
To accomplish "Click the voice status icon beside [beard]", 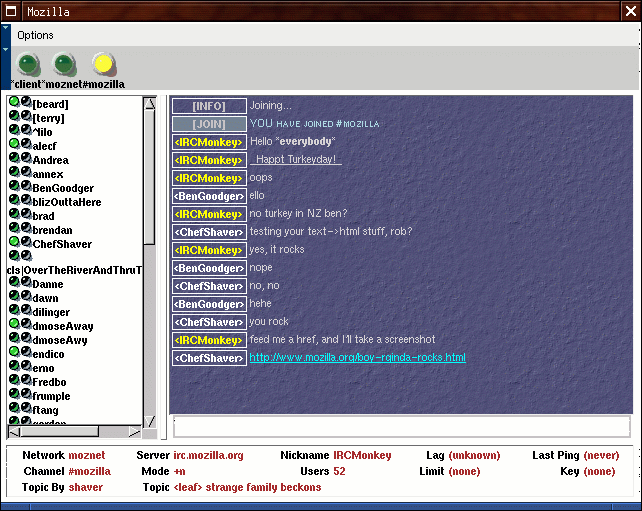I will [x=26, y=102].
